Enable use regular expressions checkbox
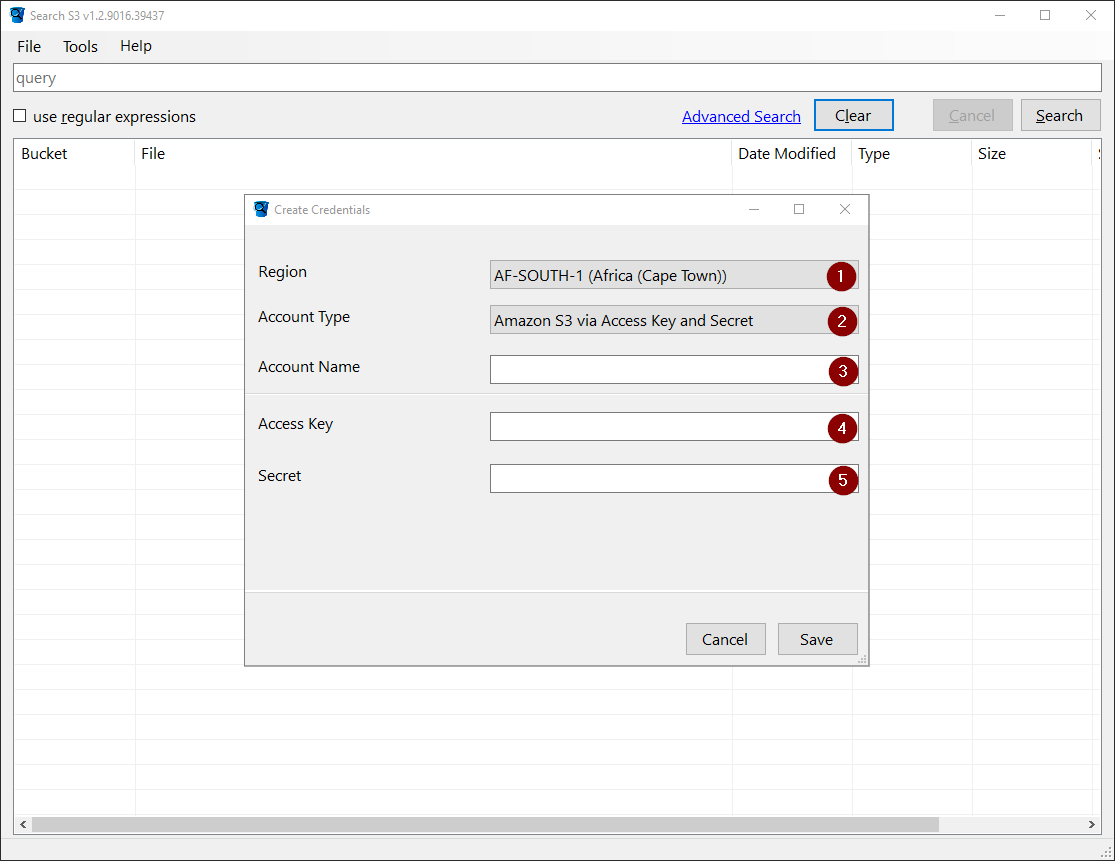Viewport: 1115px width, 861px height. pos(20,116)
